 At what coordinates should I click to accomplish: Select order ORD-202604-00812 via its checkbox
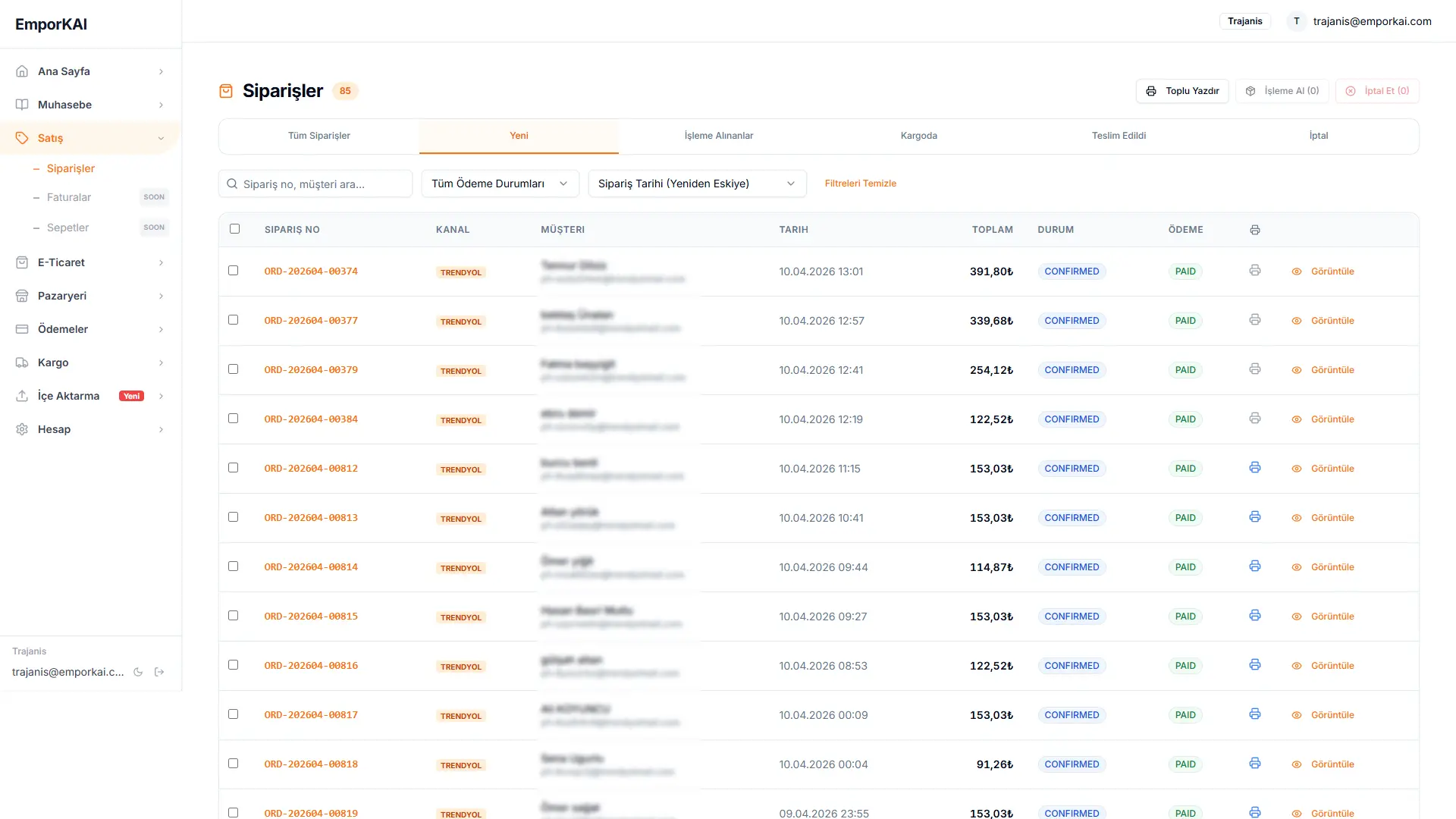233,468
